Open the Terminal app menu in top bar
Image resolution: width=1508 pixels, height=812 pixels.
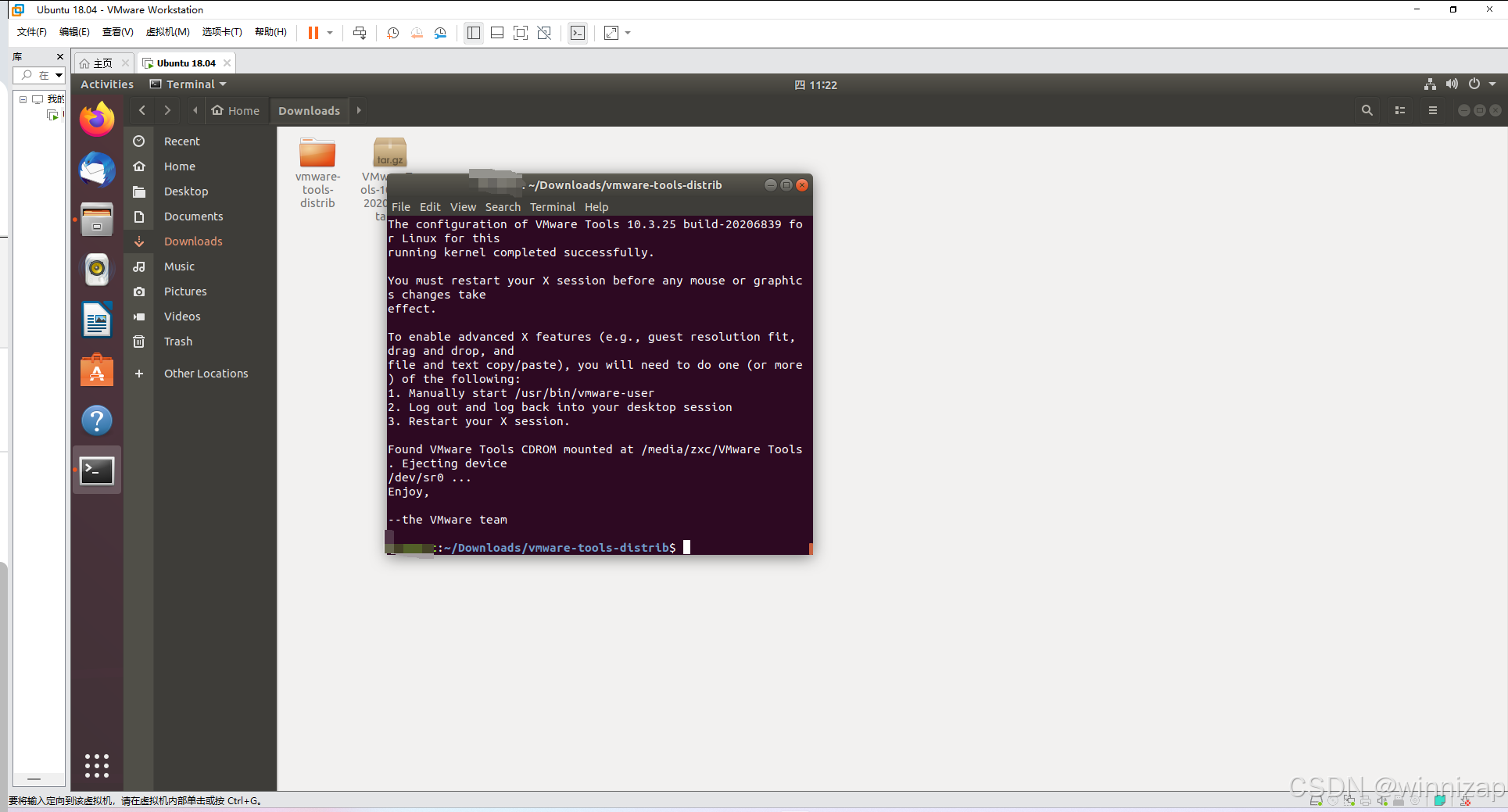tap(188, 84)
